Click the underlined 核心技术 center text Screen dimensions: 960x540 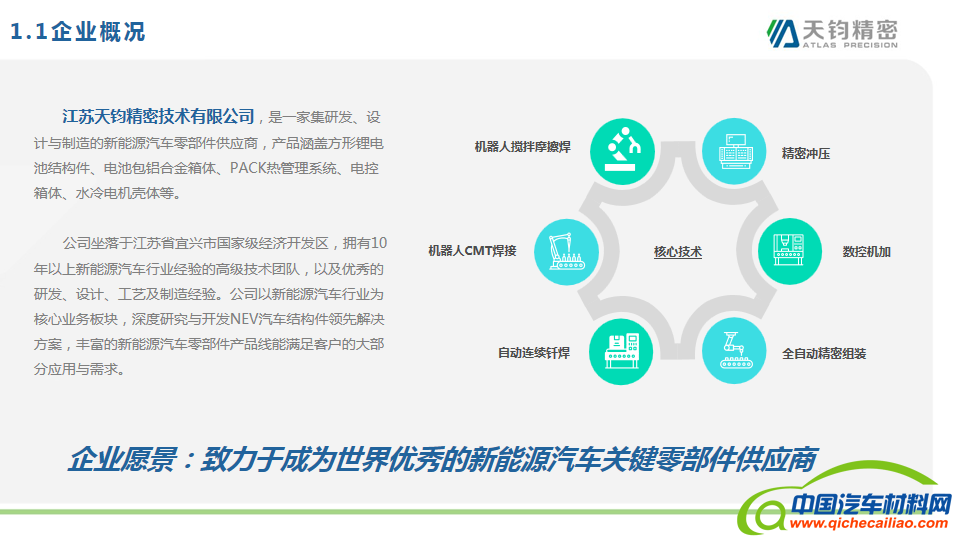[x=678, y=252]
